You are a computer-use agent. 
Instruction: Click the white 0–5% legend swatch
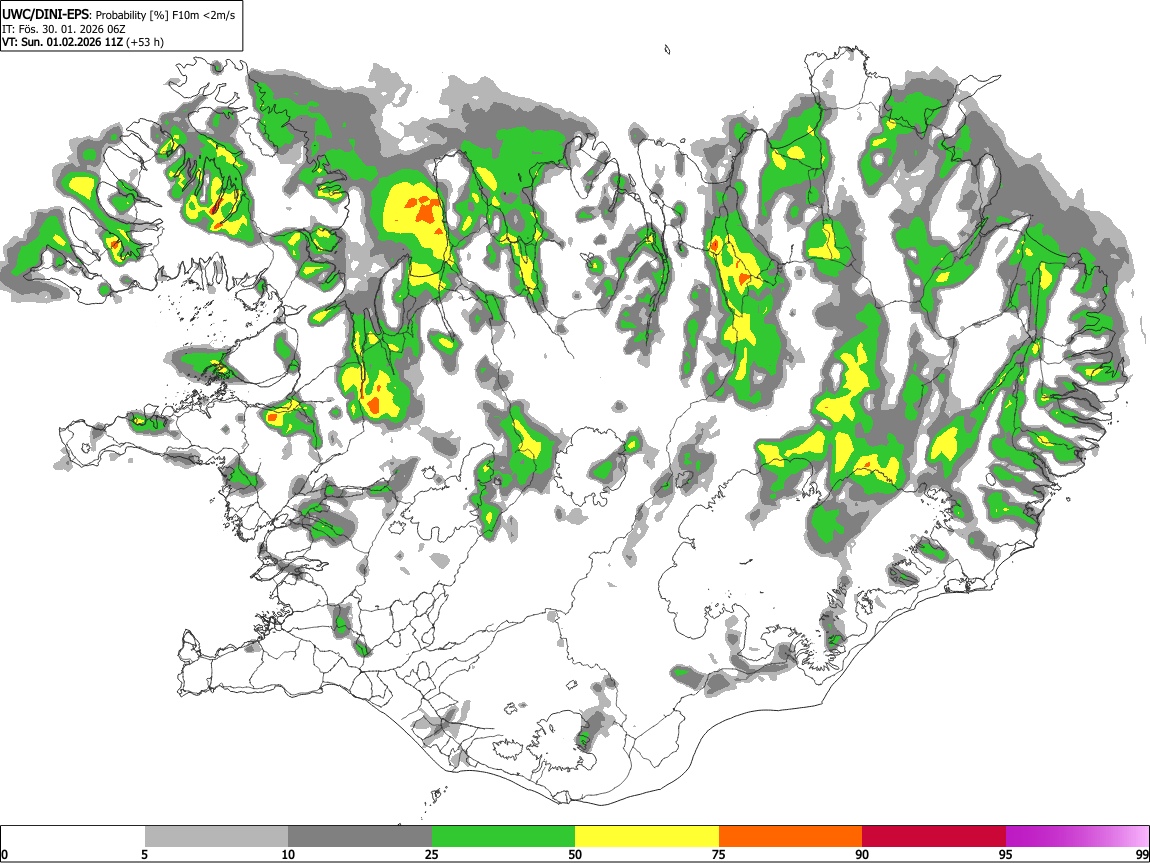(73, 836)
